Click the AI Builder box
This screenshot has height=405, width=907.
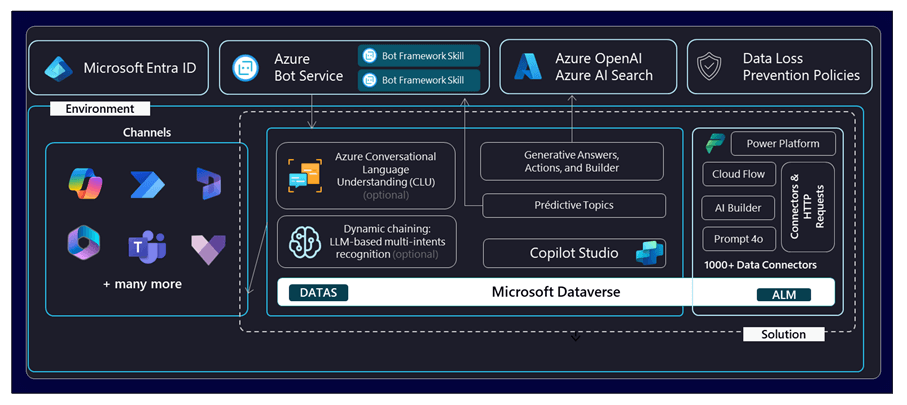point(738,208)
